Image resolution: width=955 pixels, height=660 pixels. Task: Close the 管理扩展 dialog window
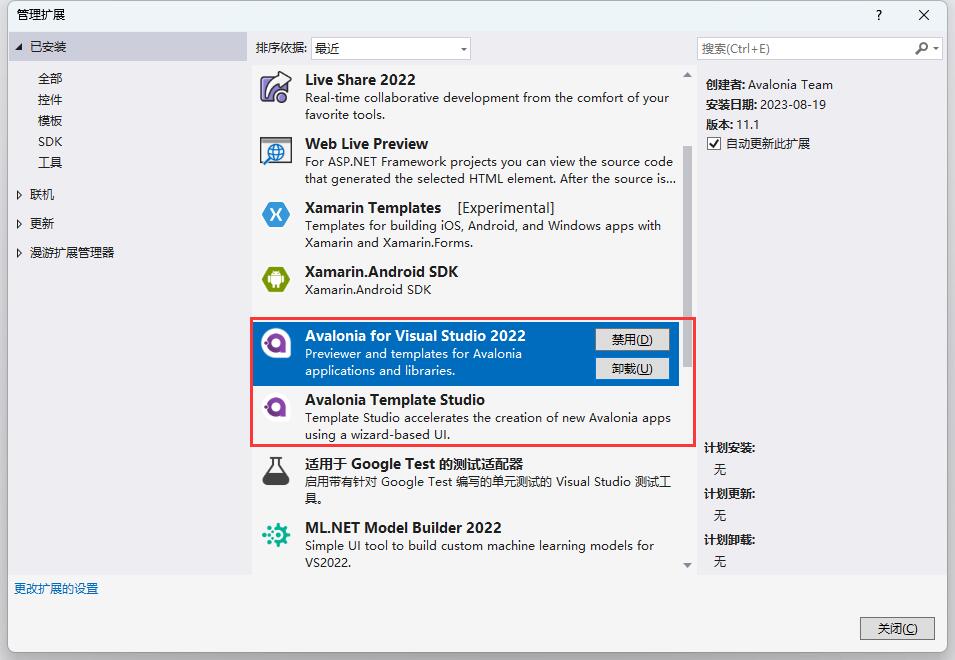coord(924,15)
